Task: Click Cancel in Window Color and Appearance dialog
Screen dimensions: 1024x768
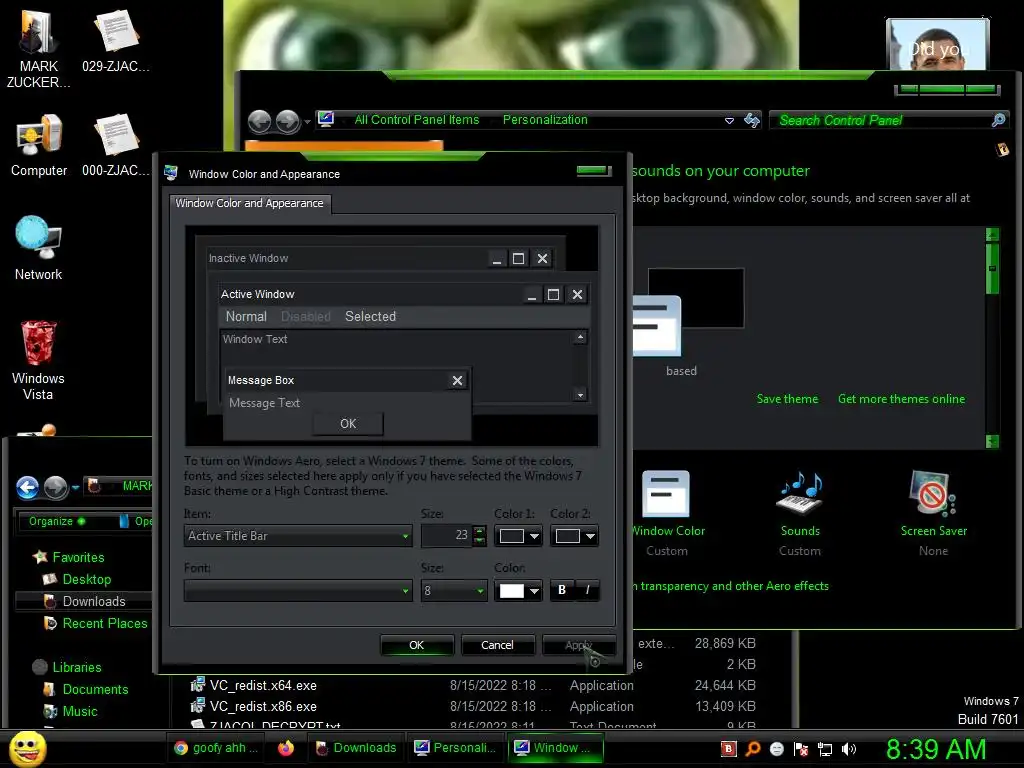Action: (x=498, y=645)
